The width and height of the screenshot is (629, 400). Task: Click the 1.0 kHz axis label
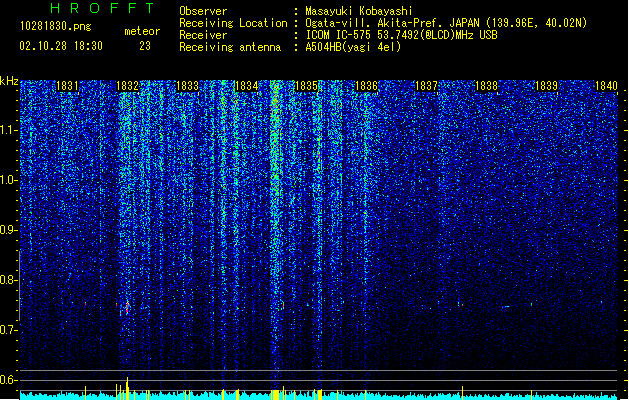point(8,180)
